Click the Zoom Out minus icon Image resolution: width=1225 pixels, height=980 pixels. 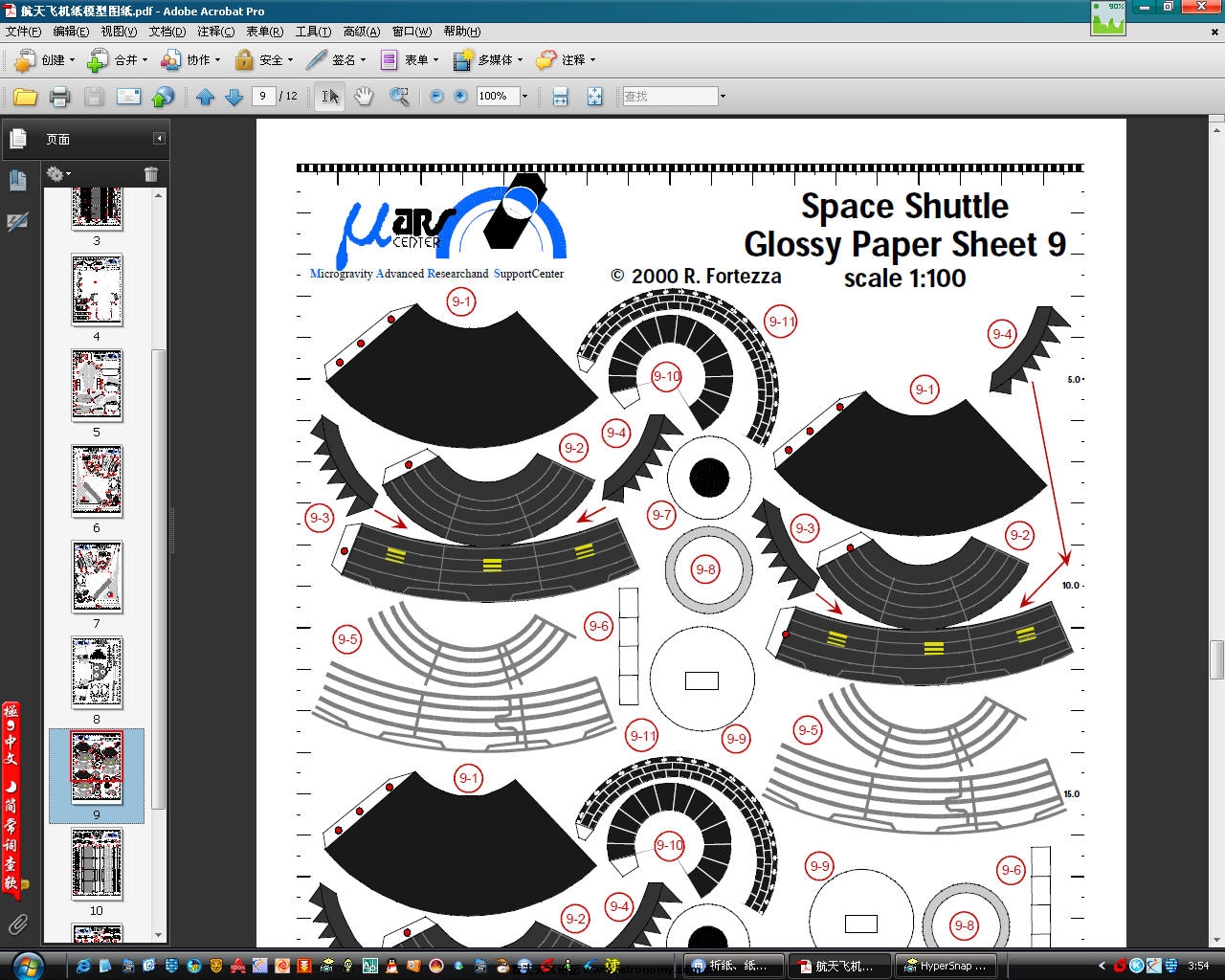click(436, 97)
